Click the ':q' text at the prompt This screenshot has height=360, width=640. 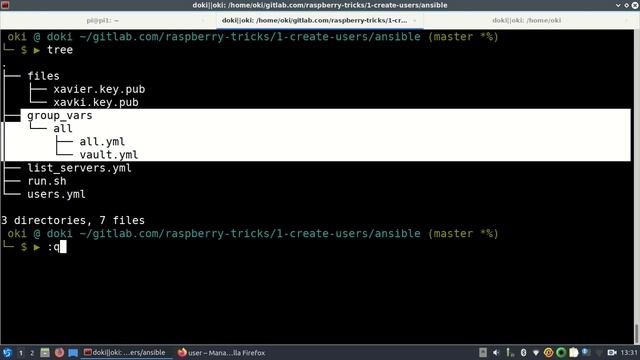pyautogui.click(x=53, y=247)
